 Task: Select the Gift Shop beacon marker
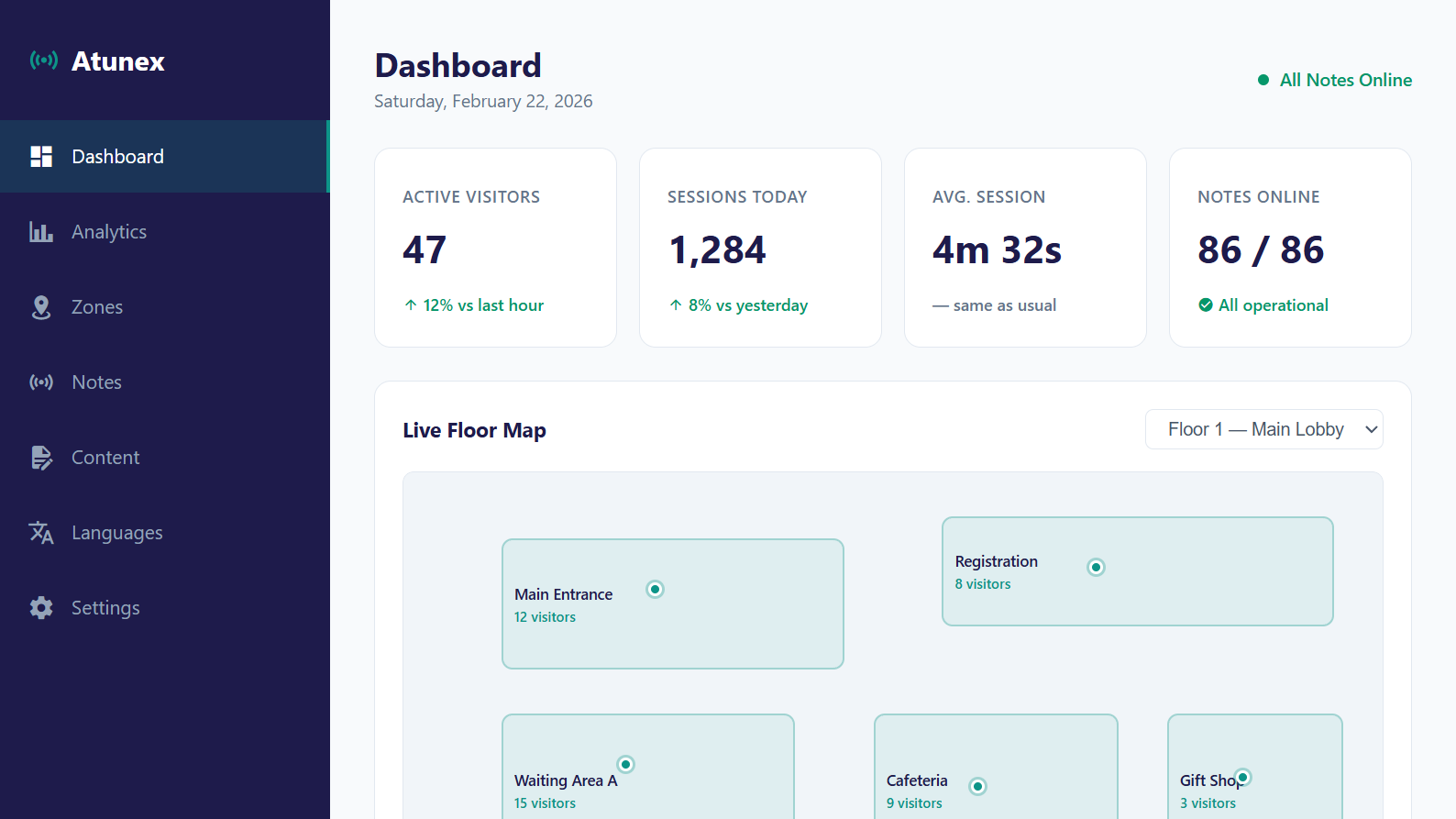(x=1243, y=778)
